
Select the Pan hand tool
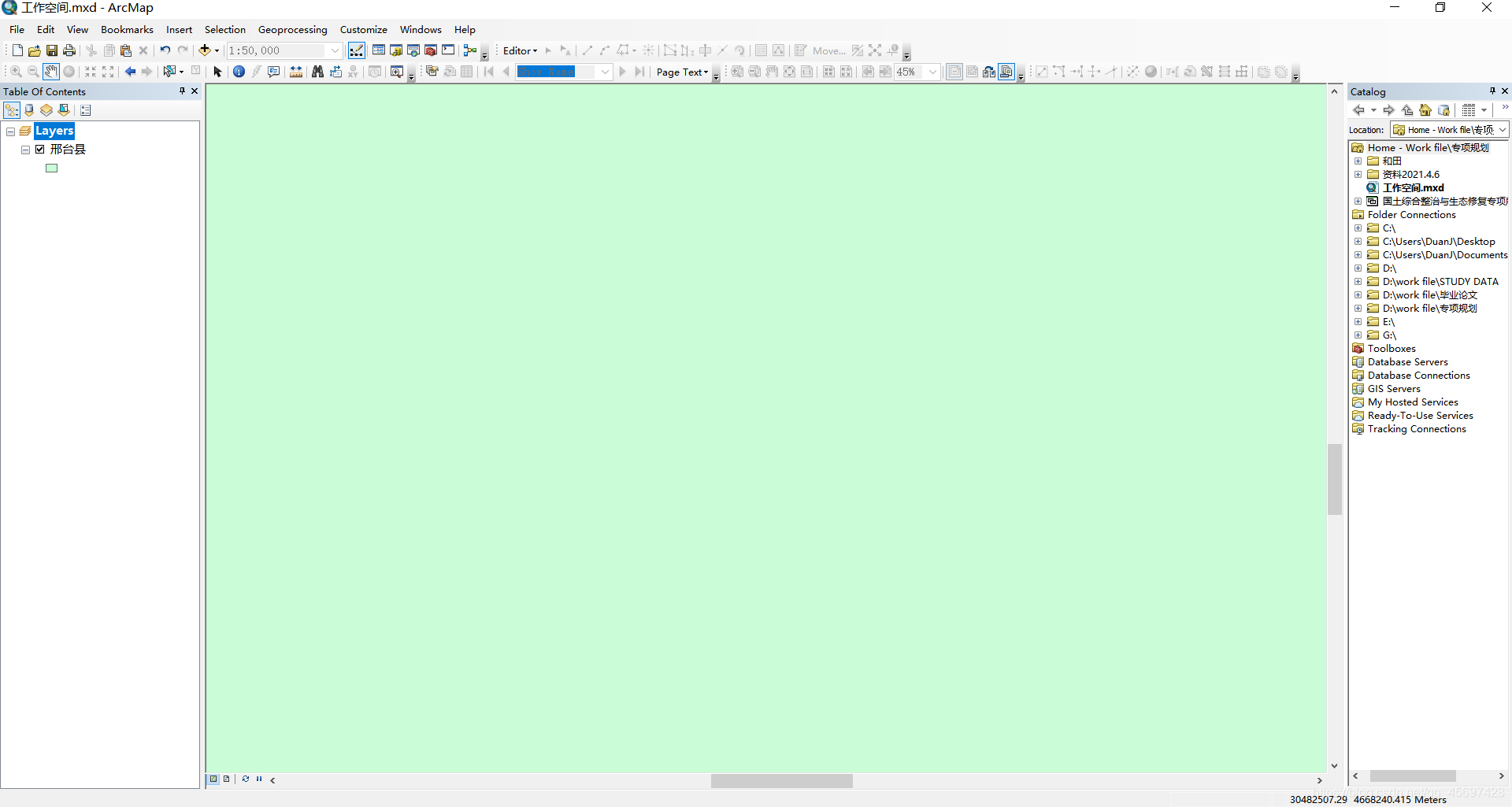(51, 72)
